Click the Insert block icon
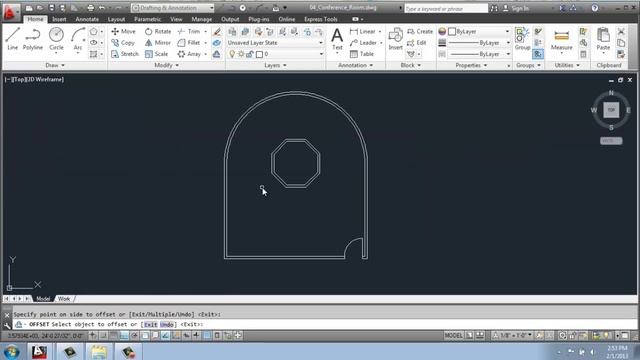This screenshot has width=640, height=360. click(x=395, y=39)
